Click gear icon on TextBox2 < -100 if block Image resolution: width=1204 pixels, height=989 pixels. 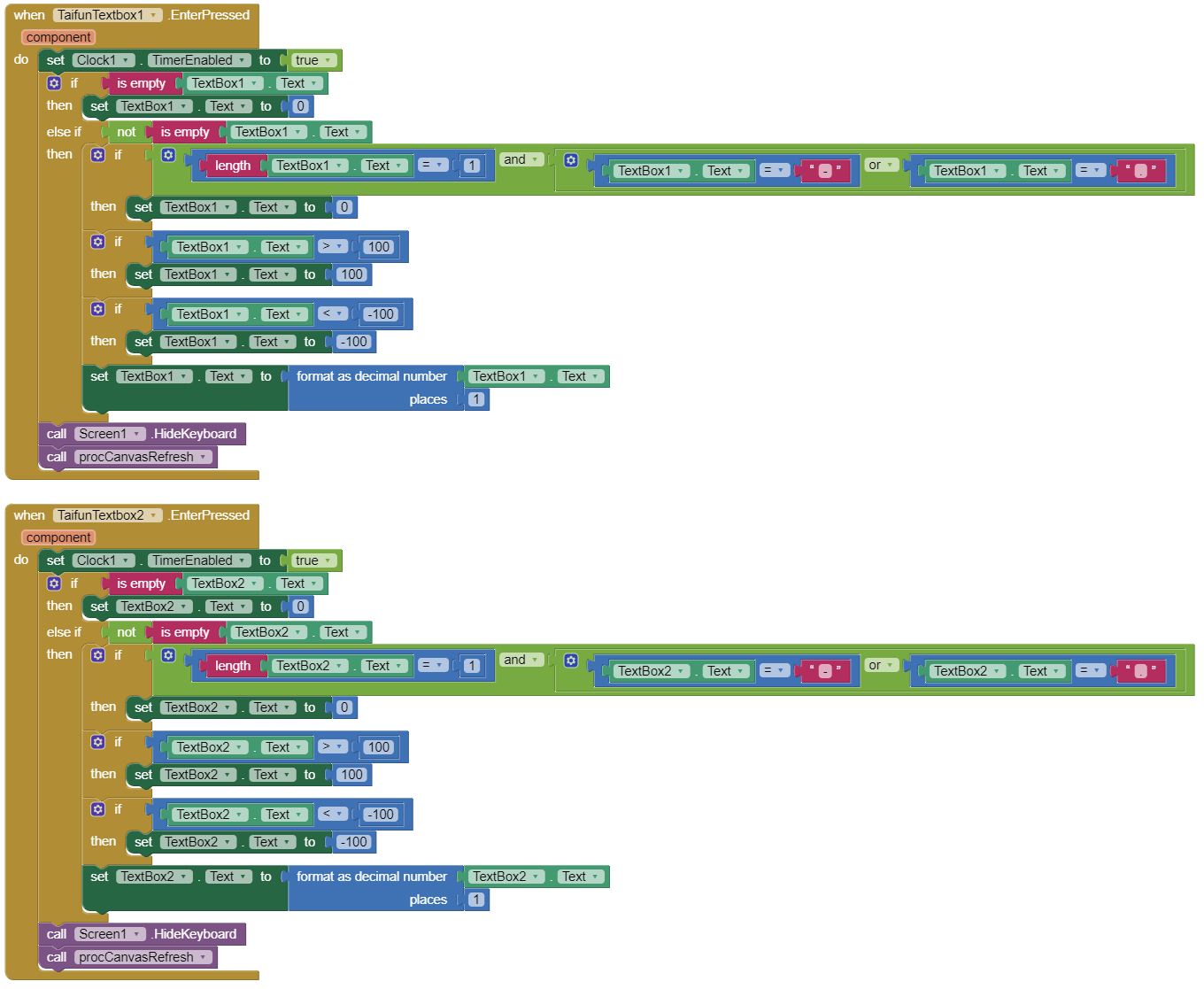98,809
